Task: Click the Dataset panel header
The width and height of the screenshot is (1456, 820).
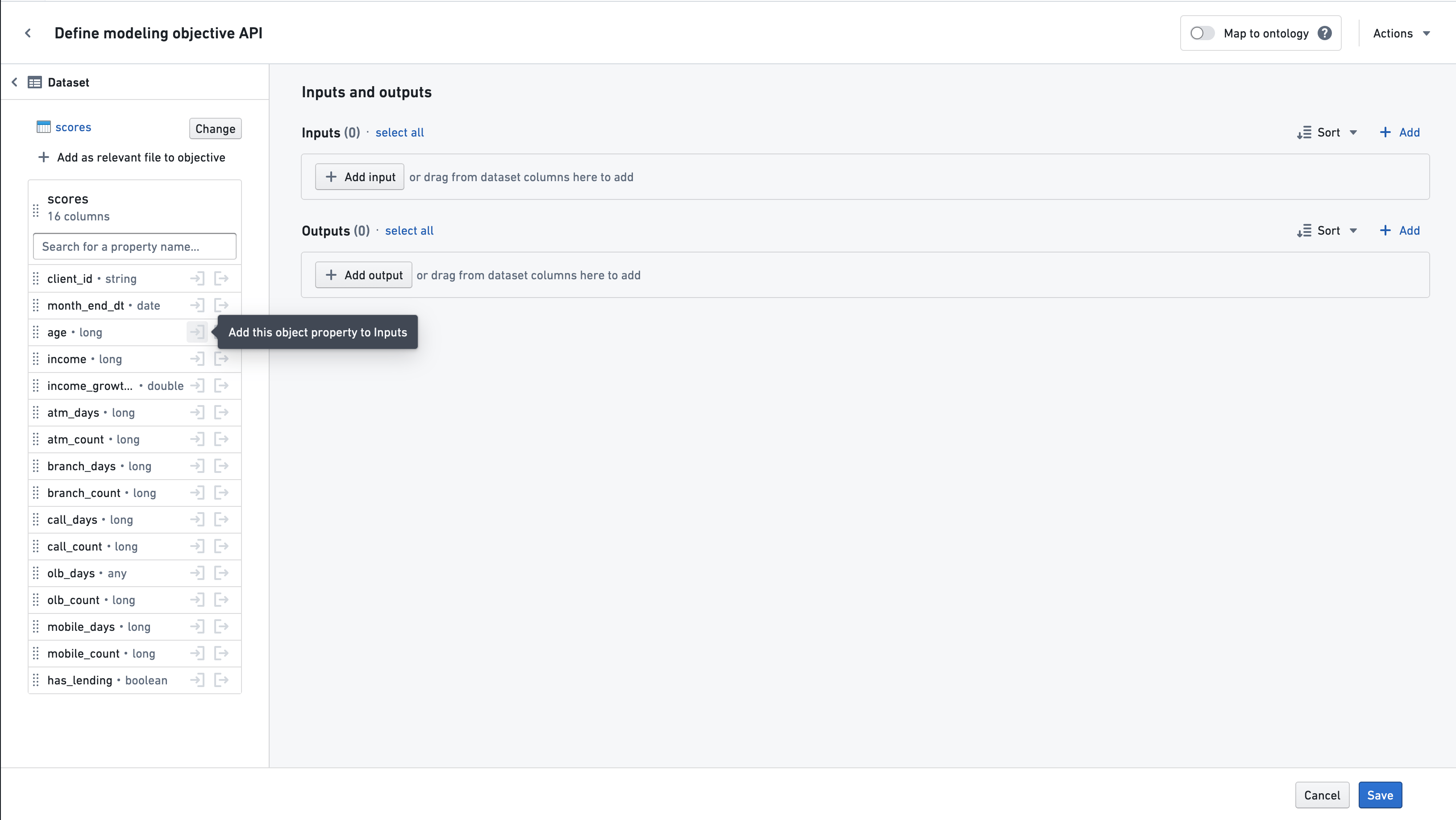Action: pos(69,82)
